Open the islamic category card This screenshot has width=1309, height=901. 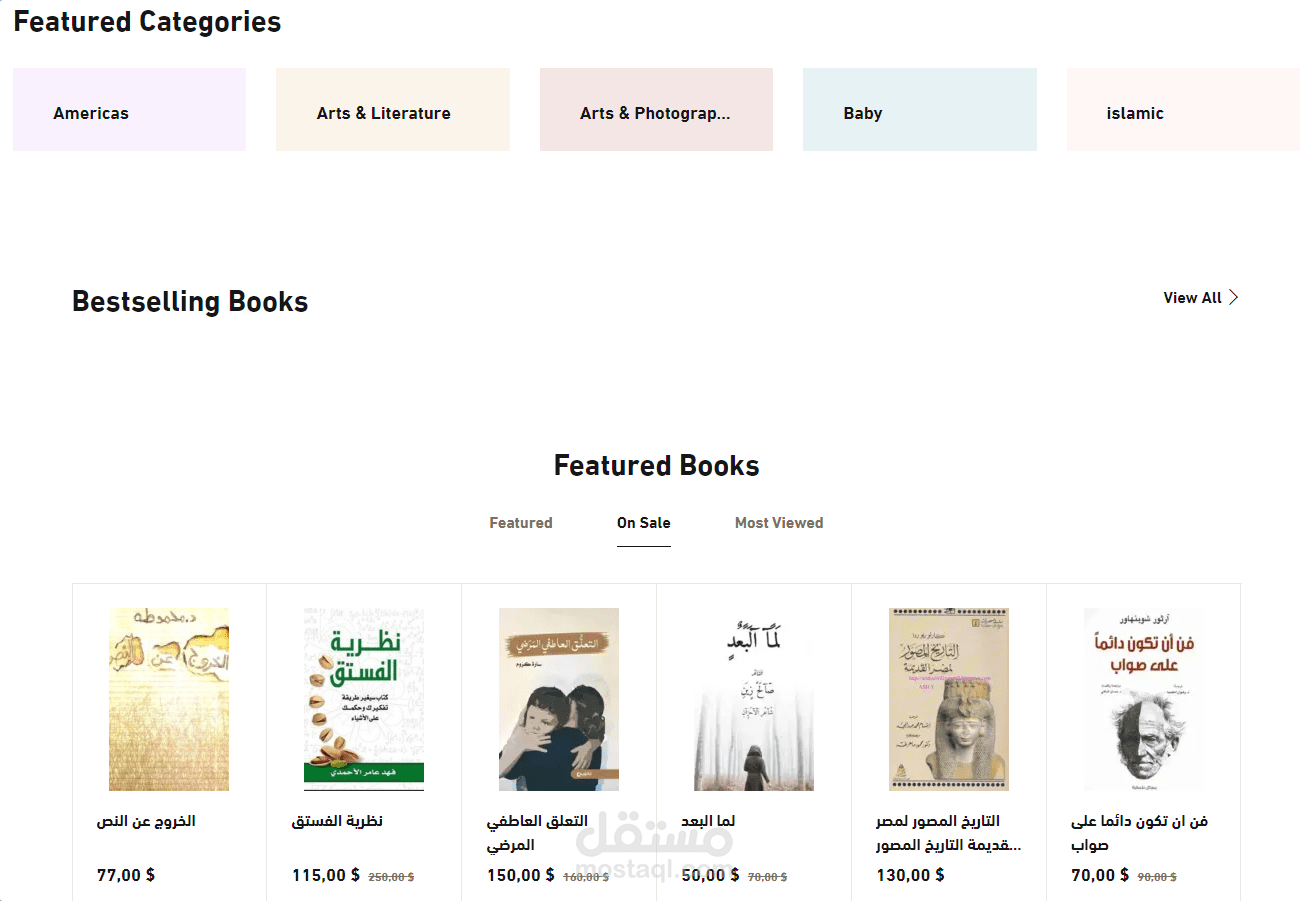[x=1182, y=110]
